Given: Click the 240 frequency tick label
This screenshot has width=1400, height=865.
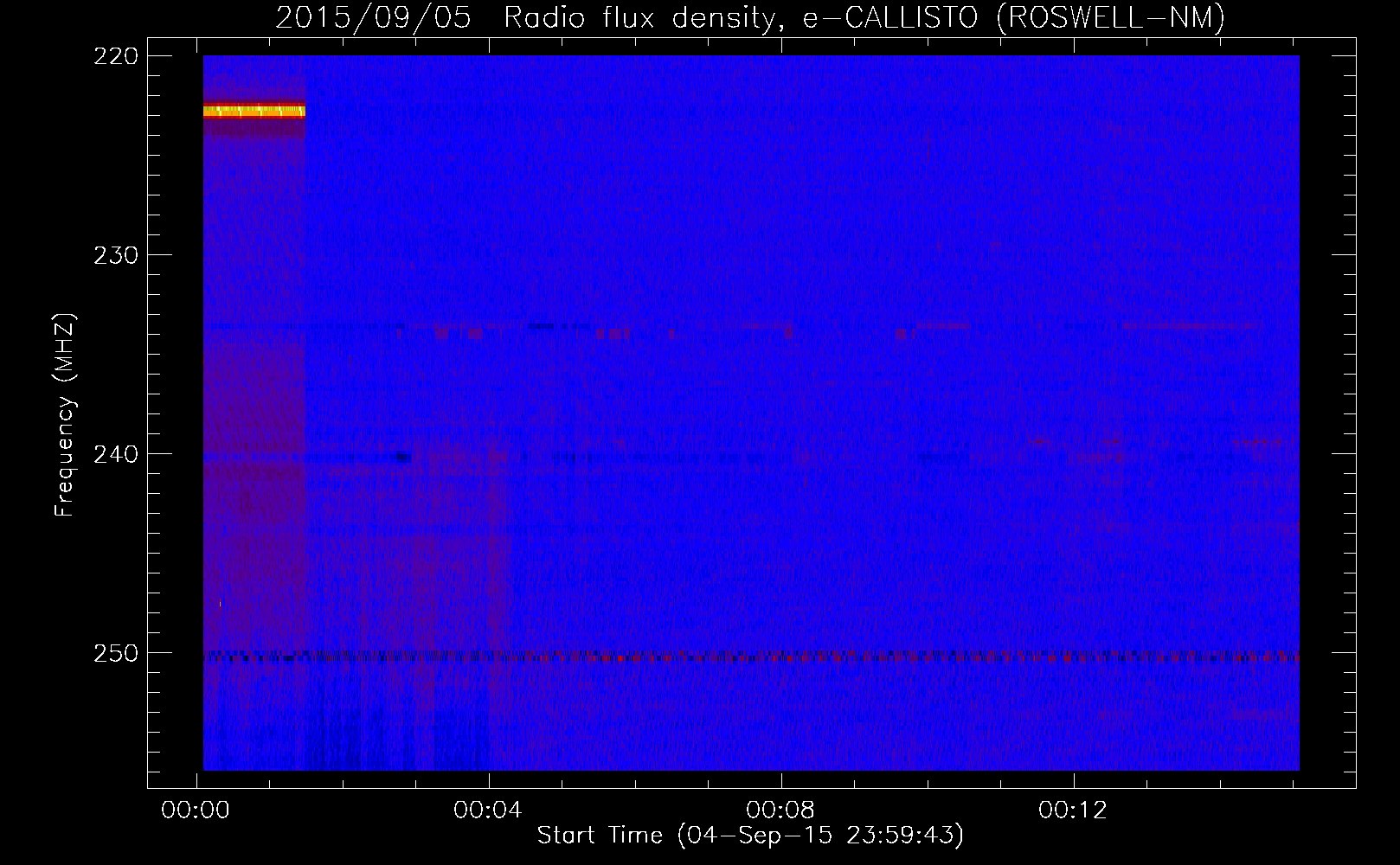Looking at the screenshot, I should coord(115,454).
